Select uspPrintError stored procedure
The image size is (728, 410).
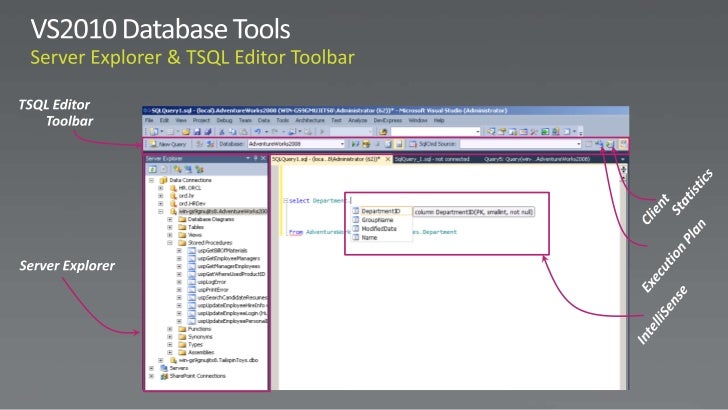(x=213, y=290)
